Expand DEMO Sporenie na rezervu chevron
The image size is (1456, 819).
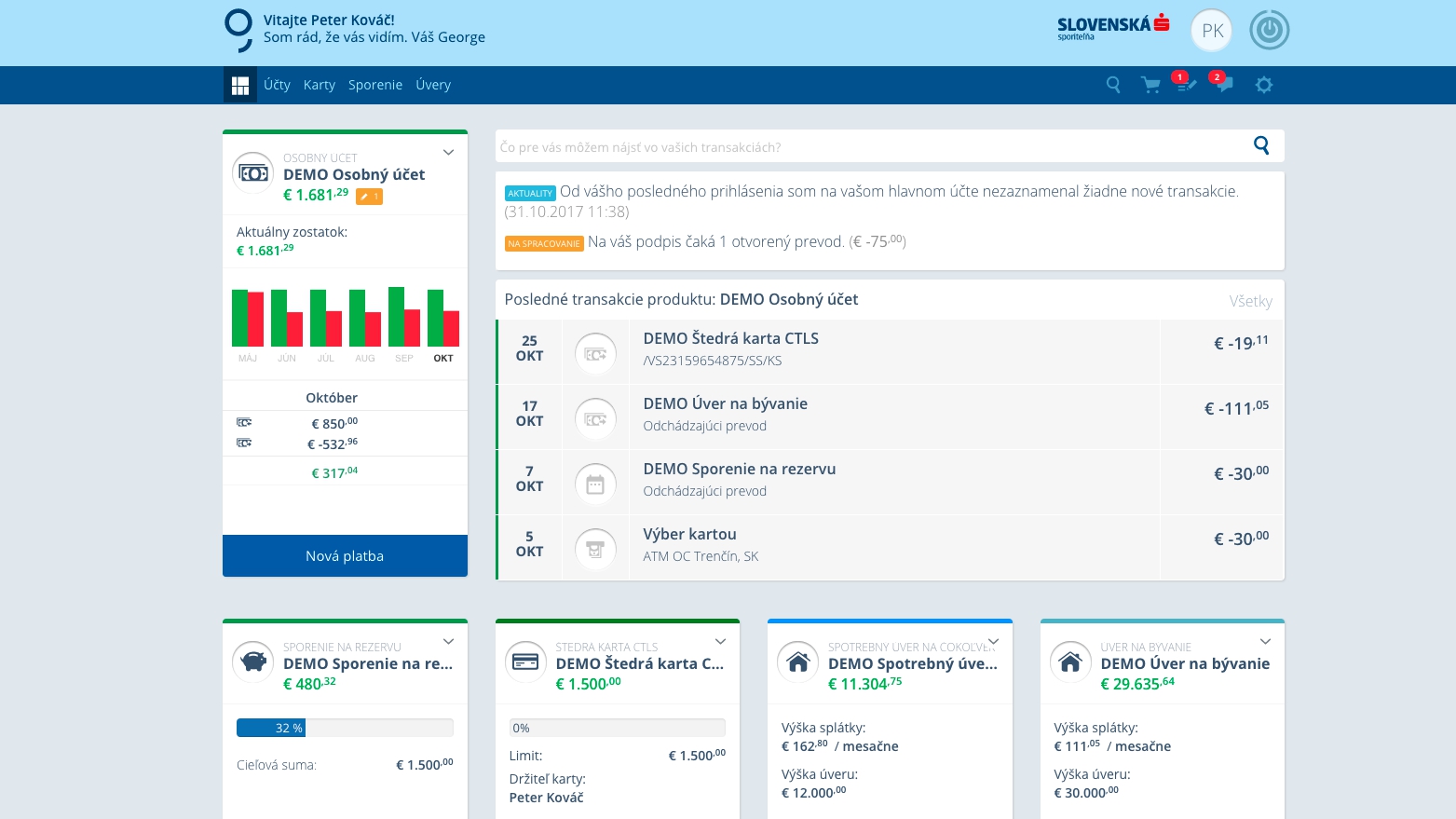448,642
